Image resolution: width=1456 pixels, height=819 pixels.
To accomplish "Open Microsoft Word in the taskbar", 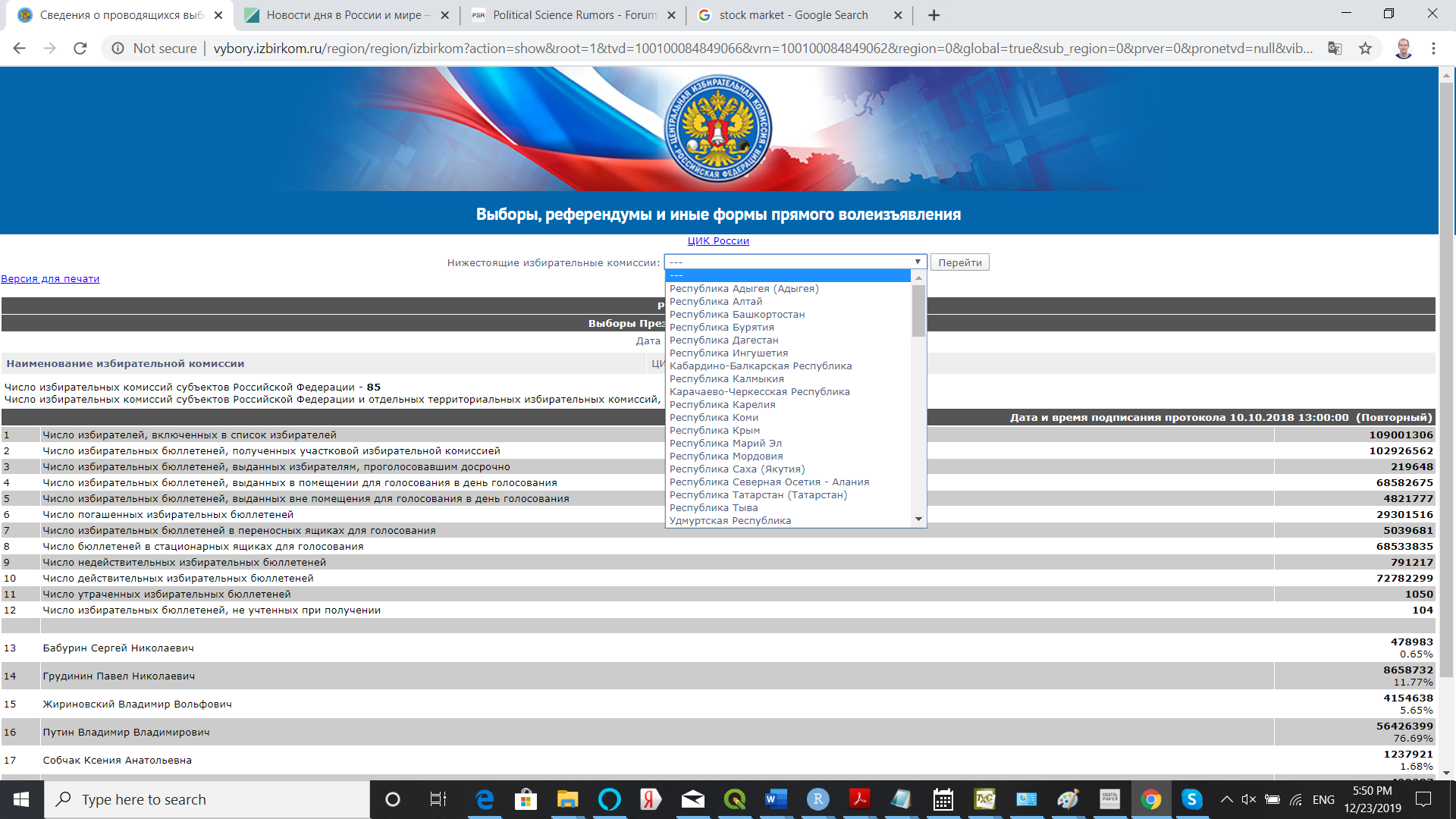I will click(x=776, y=799).
